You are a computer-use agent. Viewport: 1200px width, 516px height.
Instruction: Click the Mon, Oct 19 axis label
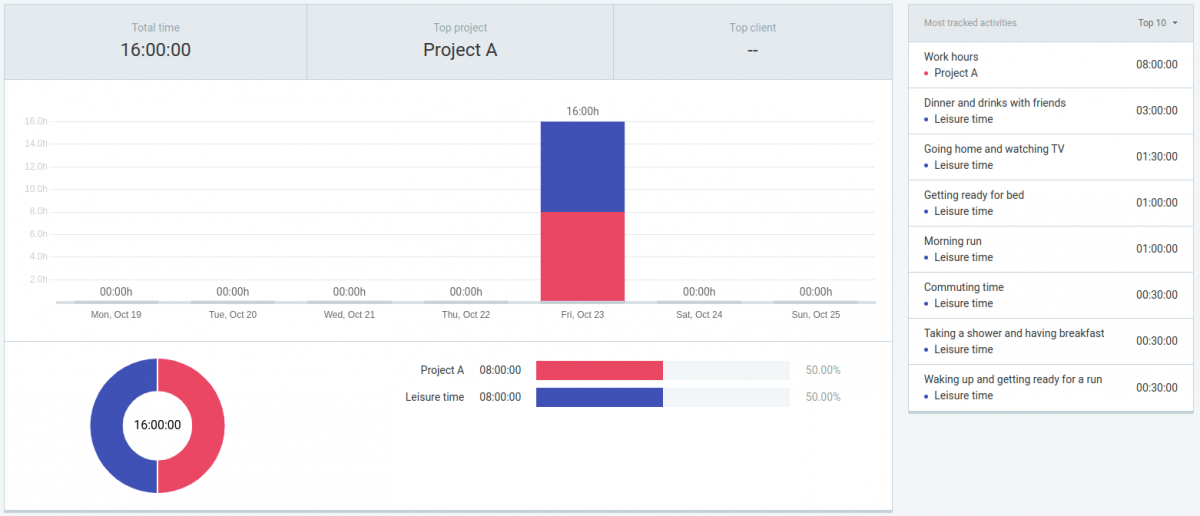[116, 315]
